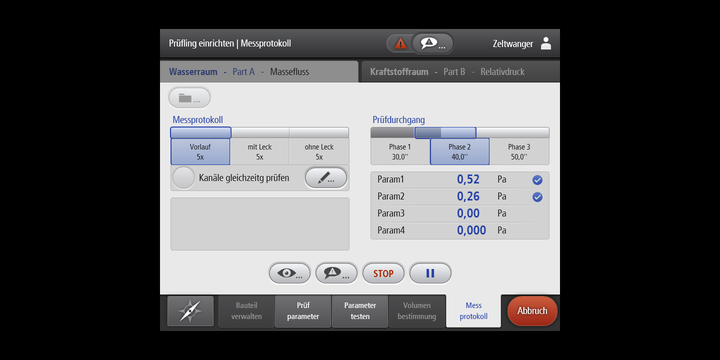Open the folder browse button

click(x=189, y=98)
